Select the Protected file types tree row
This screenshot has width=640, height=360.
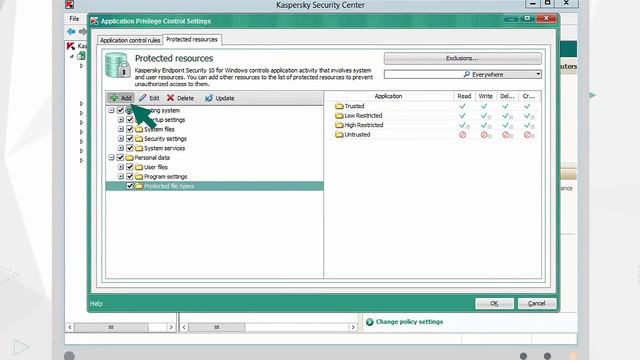click(214, 186)
